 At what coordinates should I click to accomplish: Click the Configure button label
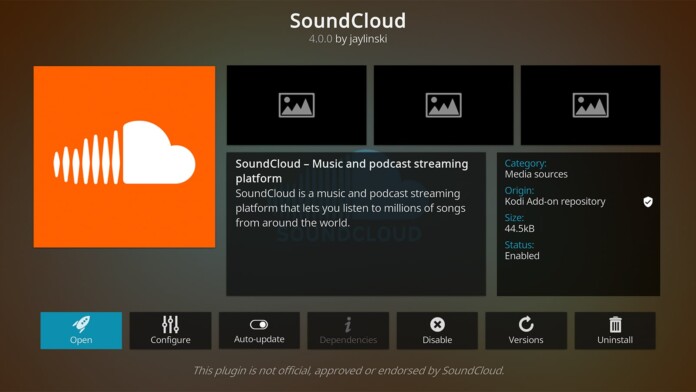170,340
